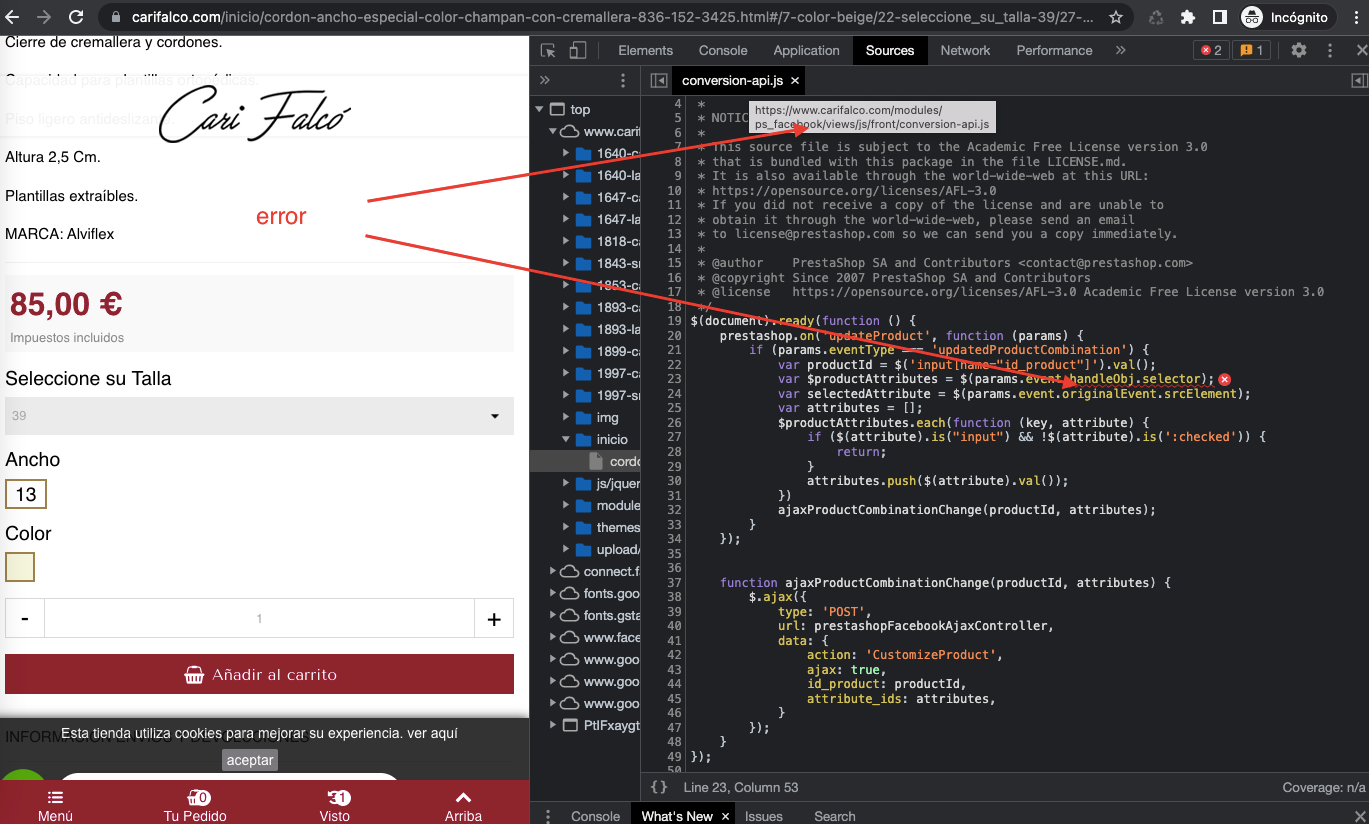Image resolution: width=1369 pixels, height=824 pixels.
Task: Select Ancho size 13 option
Action: (26, 494)
